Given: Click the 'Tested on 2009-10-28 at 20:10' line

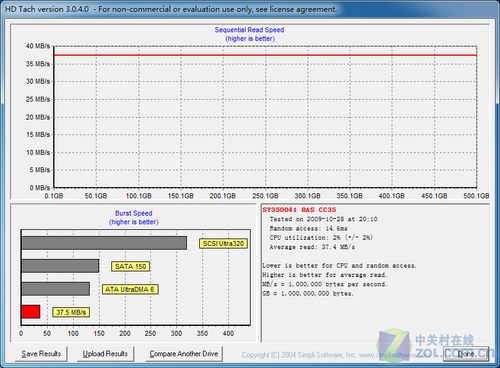Looking at the screenshot, I should (324, 219).
